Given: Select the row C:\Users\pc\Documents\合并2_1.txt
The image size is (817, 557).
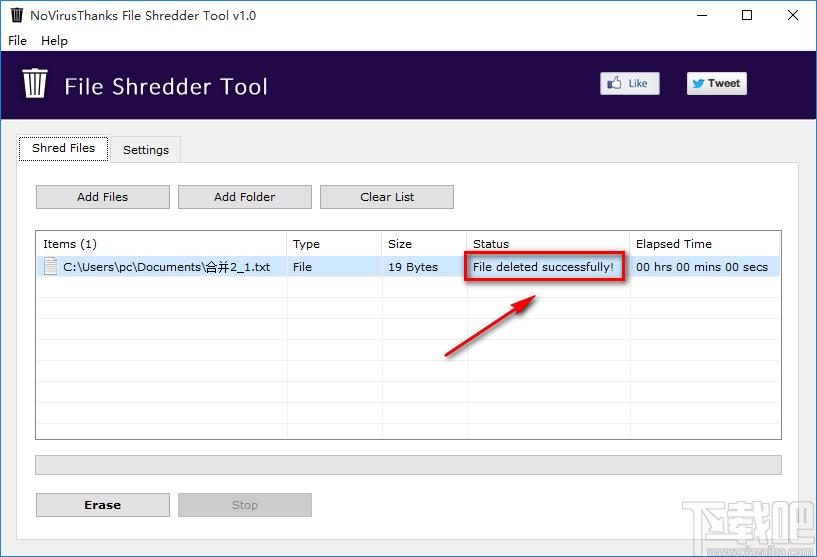Looking at the screenshot, I should (408, 267).
